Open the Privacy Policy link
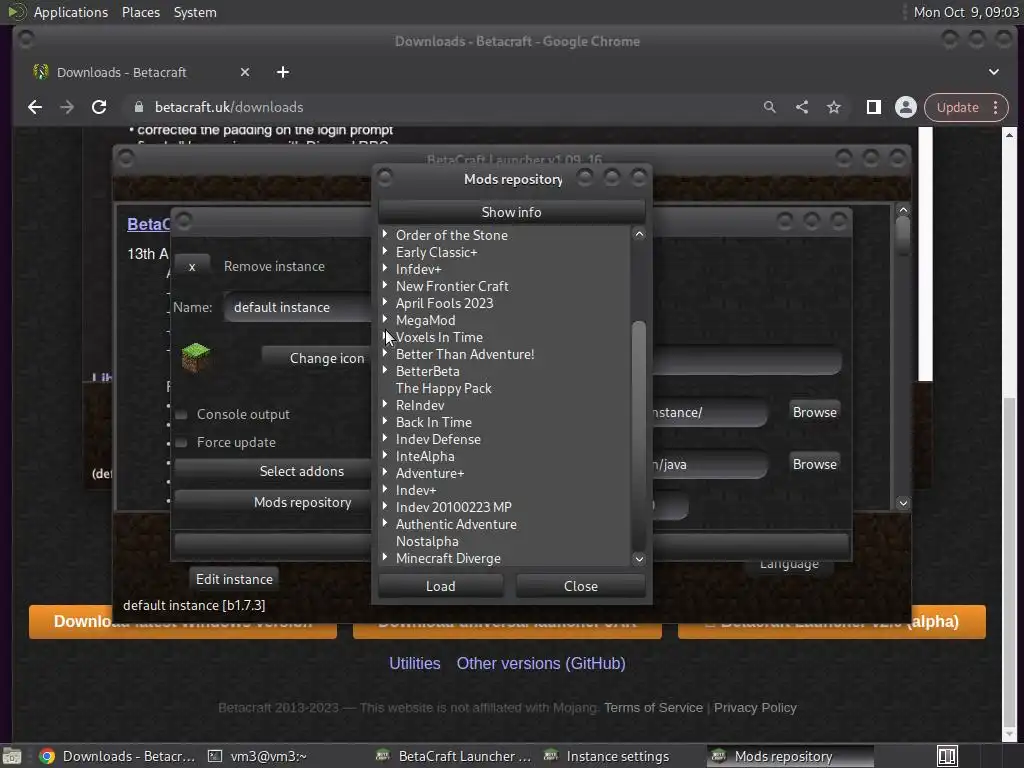Image resolution: width=1024 pixels, height=768 pixels. coord(755,708)
